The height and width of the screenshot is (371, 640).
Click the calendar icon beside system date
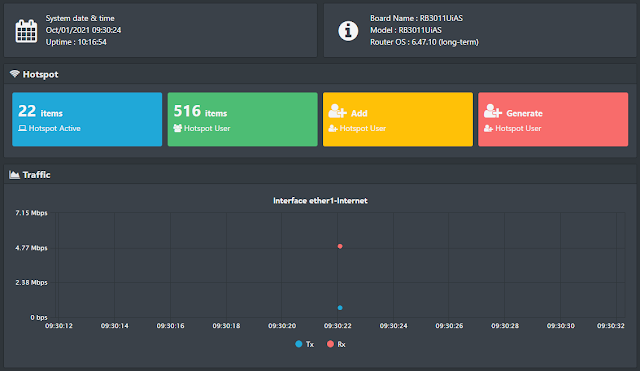pyautogui.click(x=27, y=31)
